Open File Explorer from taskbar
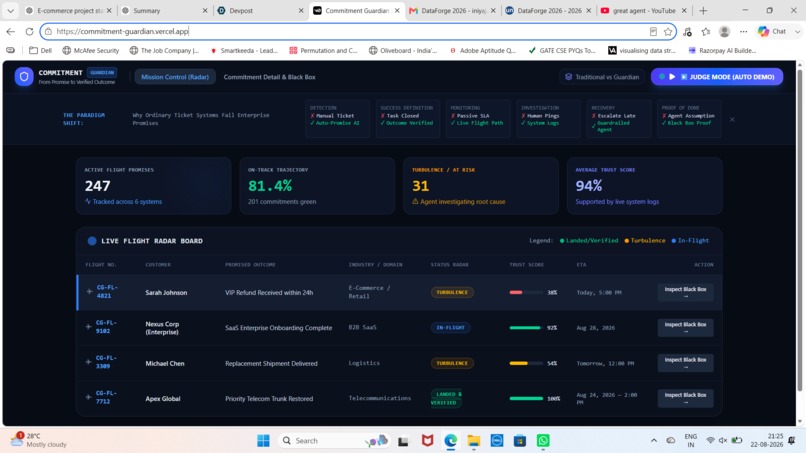Screen dimensions: 806x453 (x=473, y=441)
